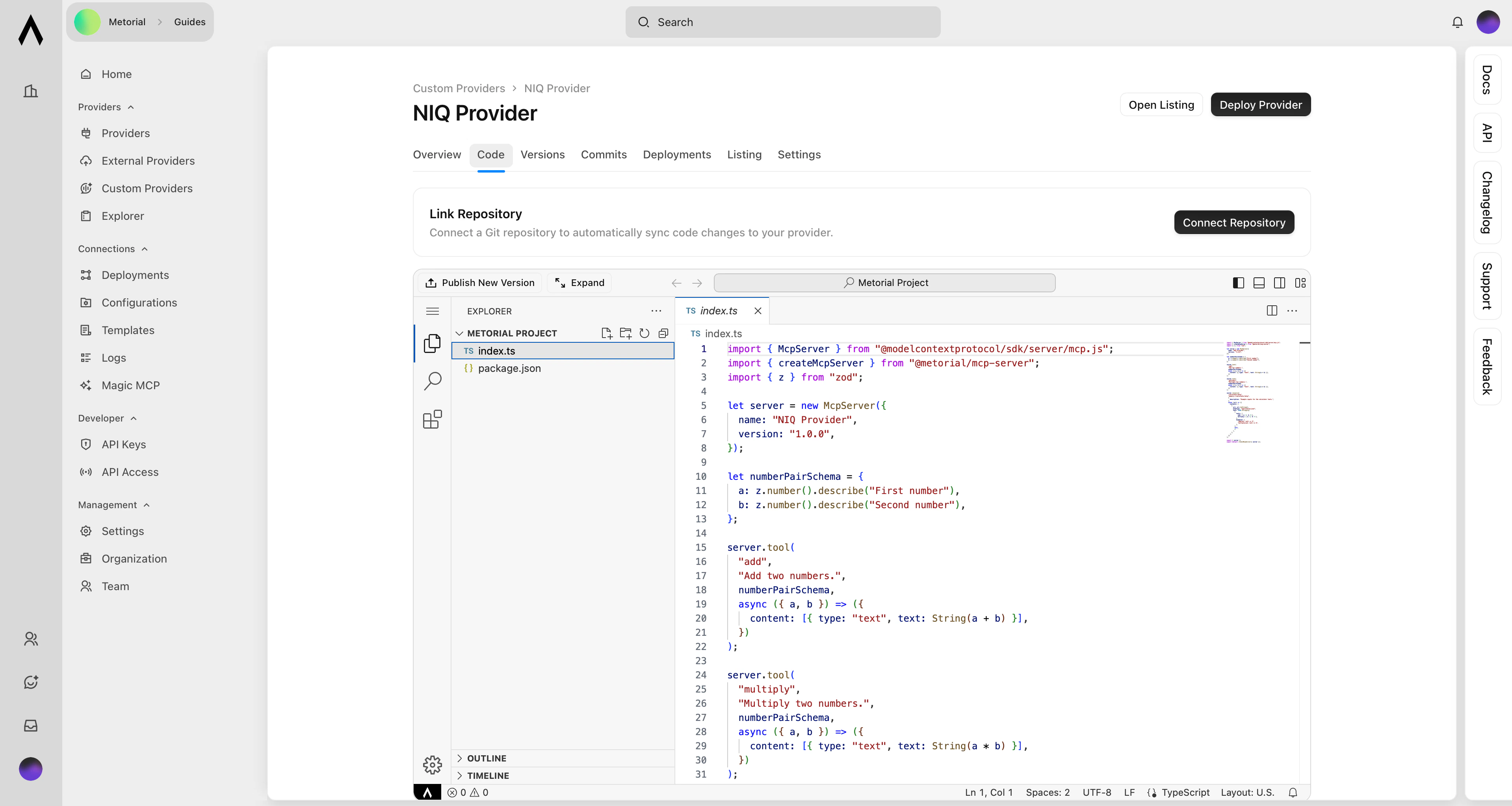Expand the TIMELINE section
1512x806 pixels.
click(x=488, y=776)
